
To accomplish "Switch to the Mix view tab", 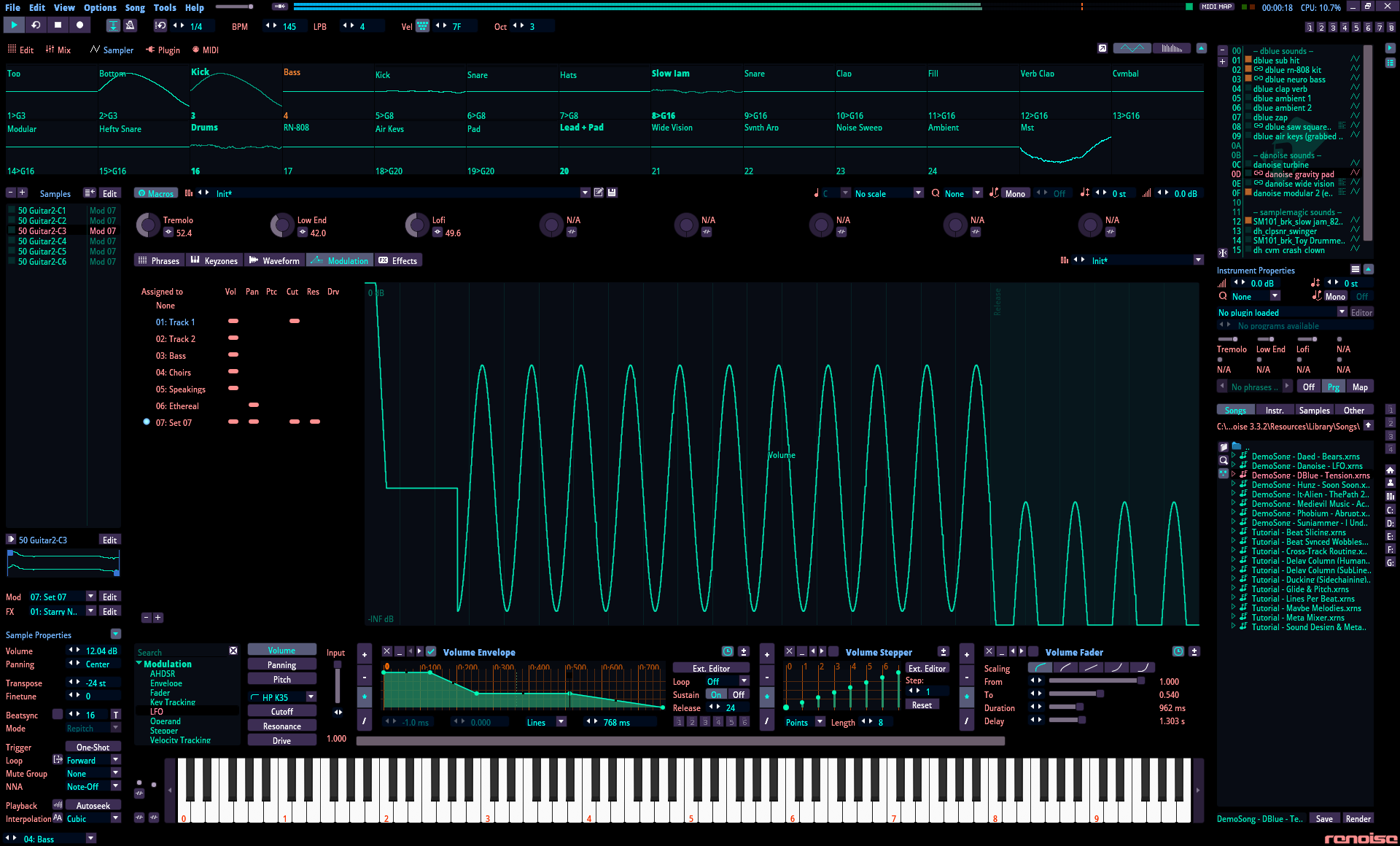I will coord(58,50).
